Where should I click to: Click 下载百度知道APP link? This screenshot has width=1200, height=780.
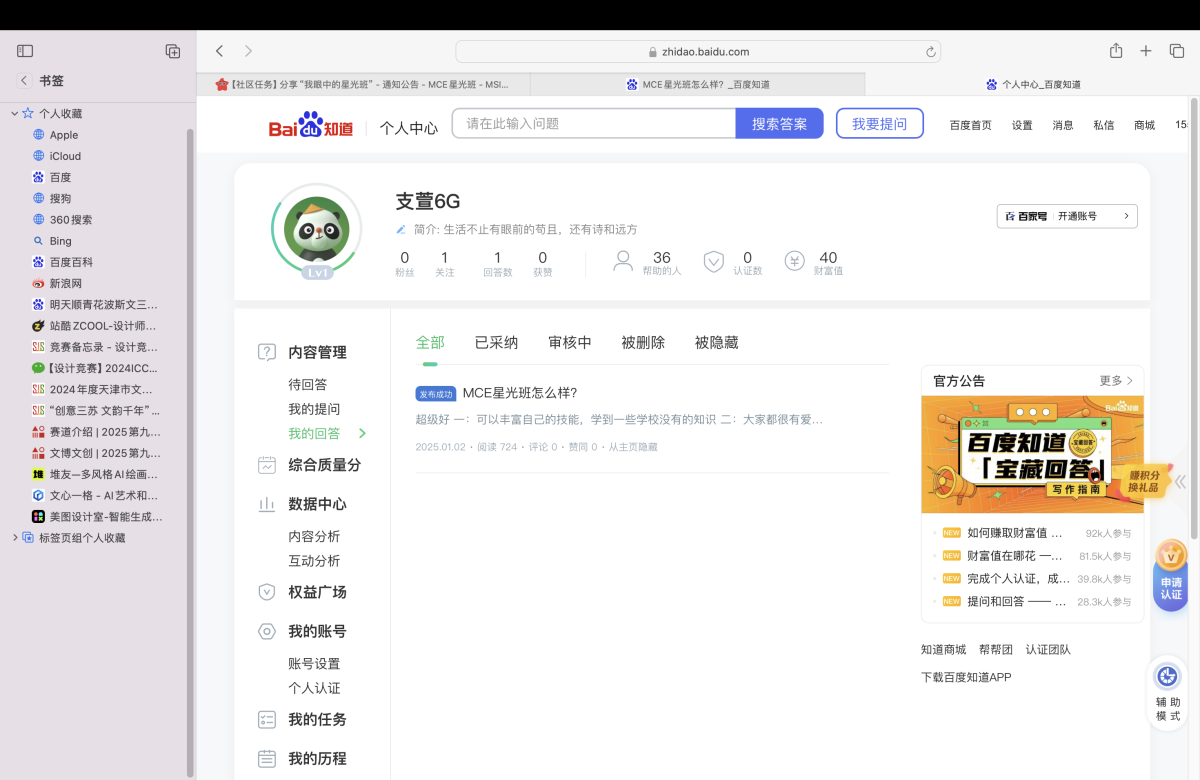966,678
